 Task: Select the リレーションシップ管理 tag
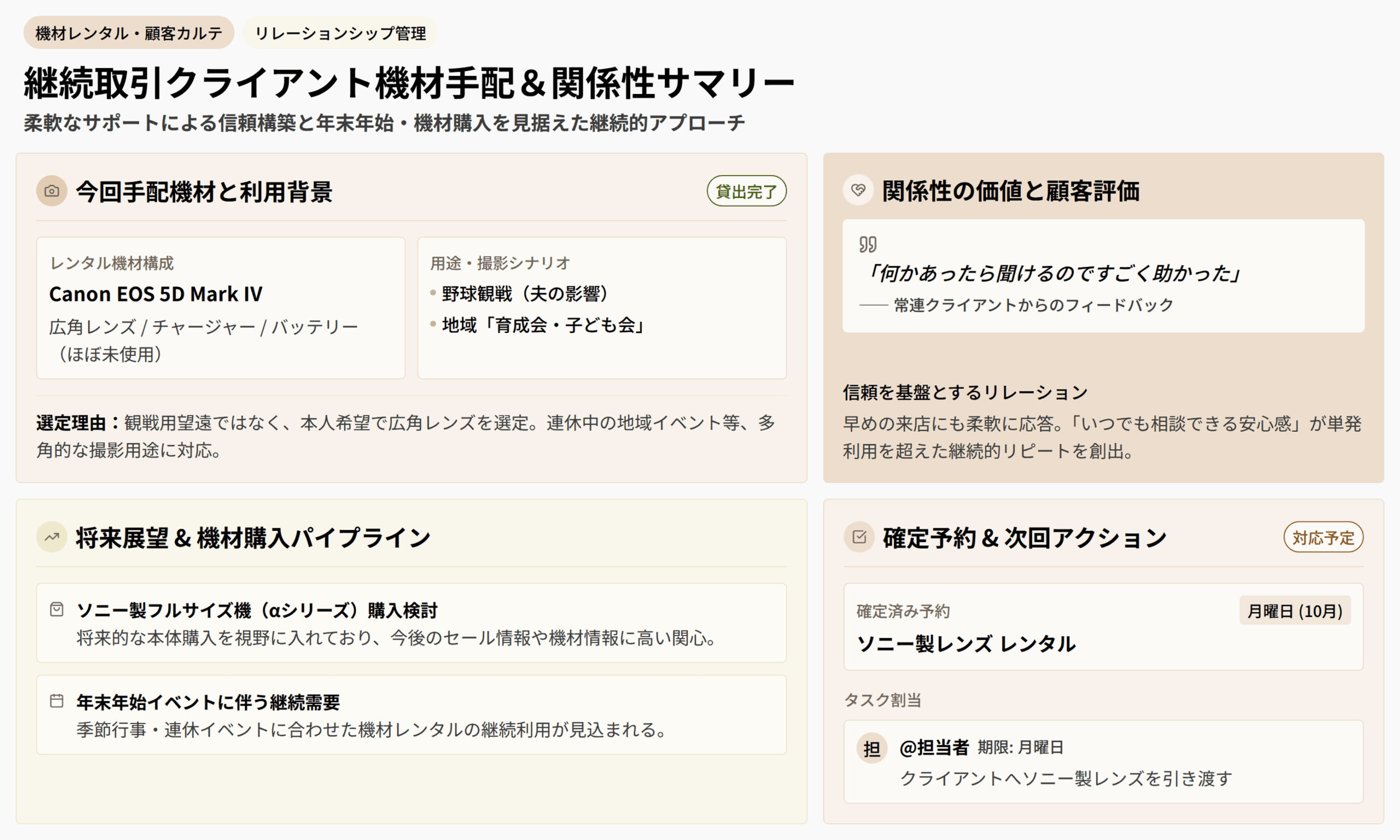tap(340, 33)
